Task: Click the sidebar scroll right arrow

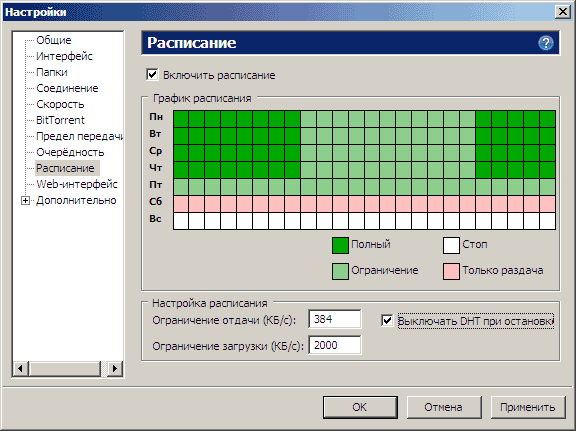Action: (x=115, y=368)
